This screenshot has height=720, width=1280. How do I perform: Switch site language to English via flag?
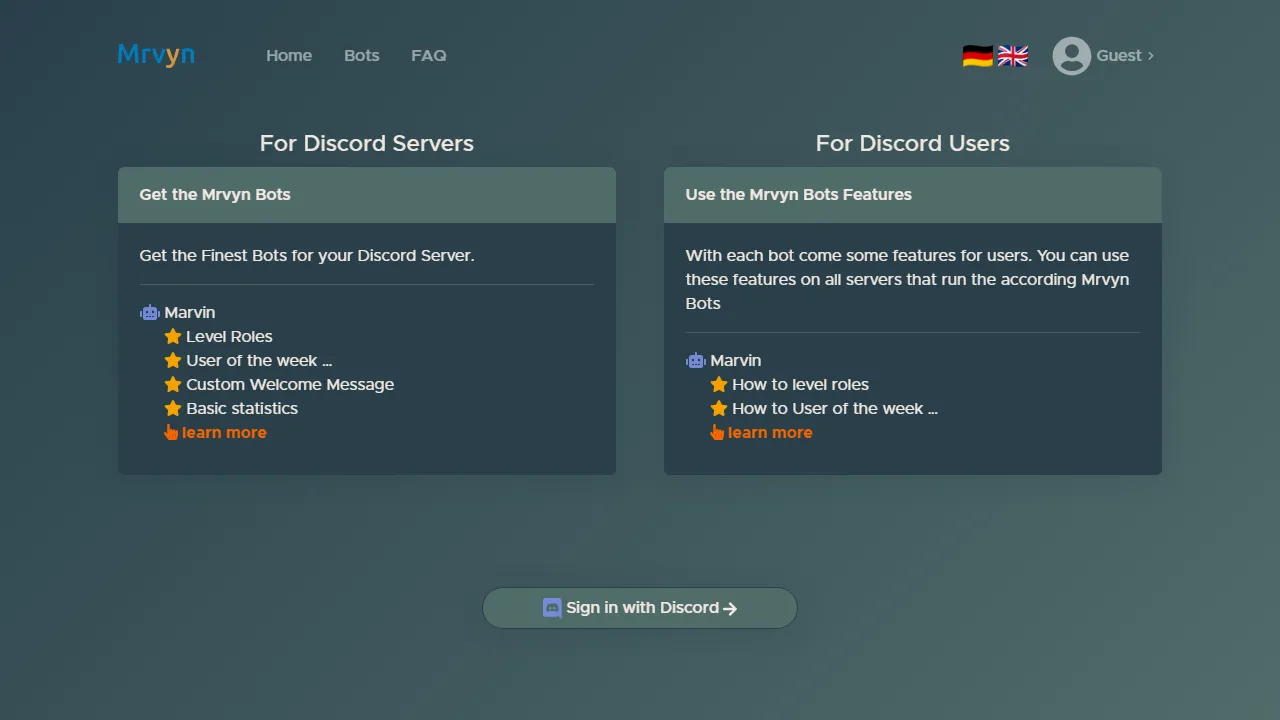pyautogui.click(x=1012, y=56)
